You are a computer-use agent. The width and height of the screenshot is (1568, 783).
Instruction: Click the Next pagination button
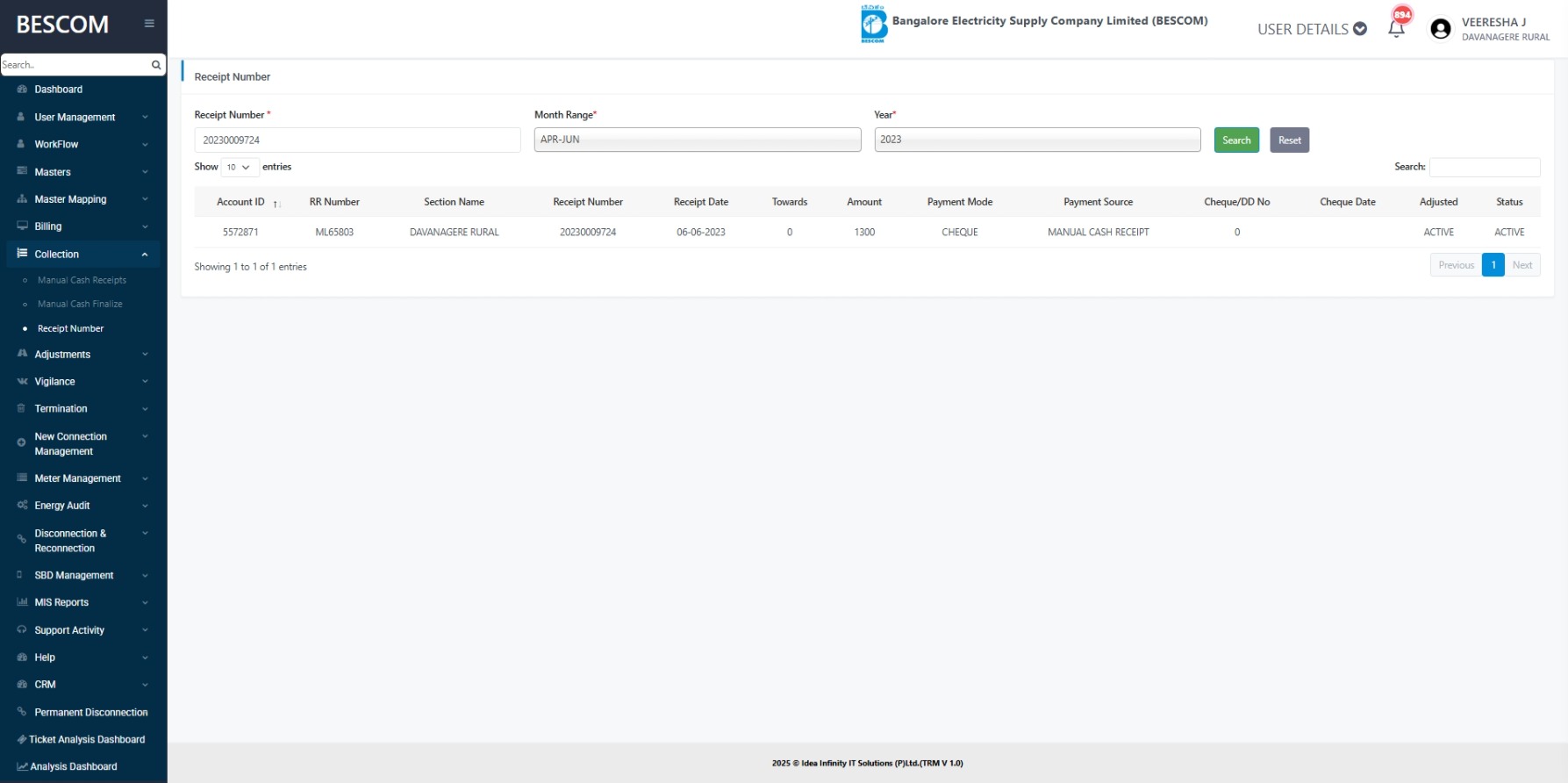[x=1522, y=265]
